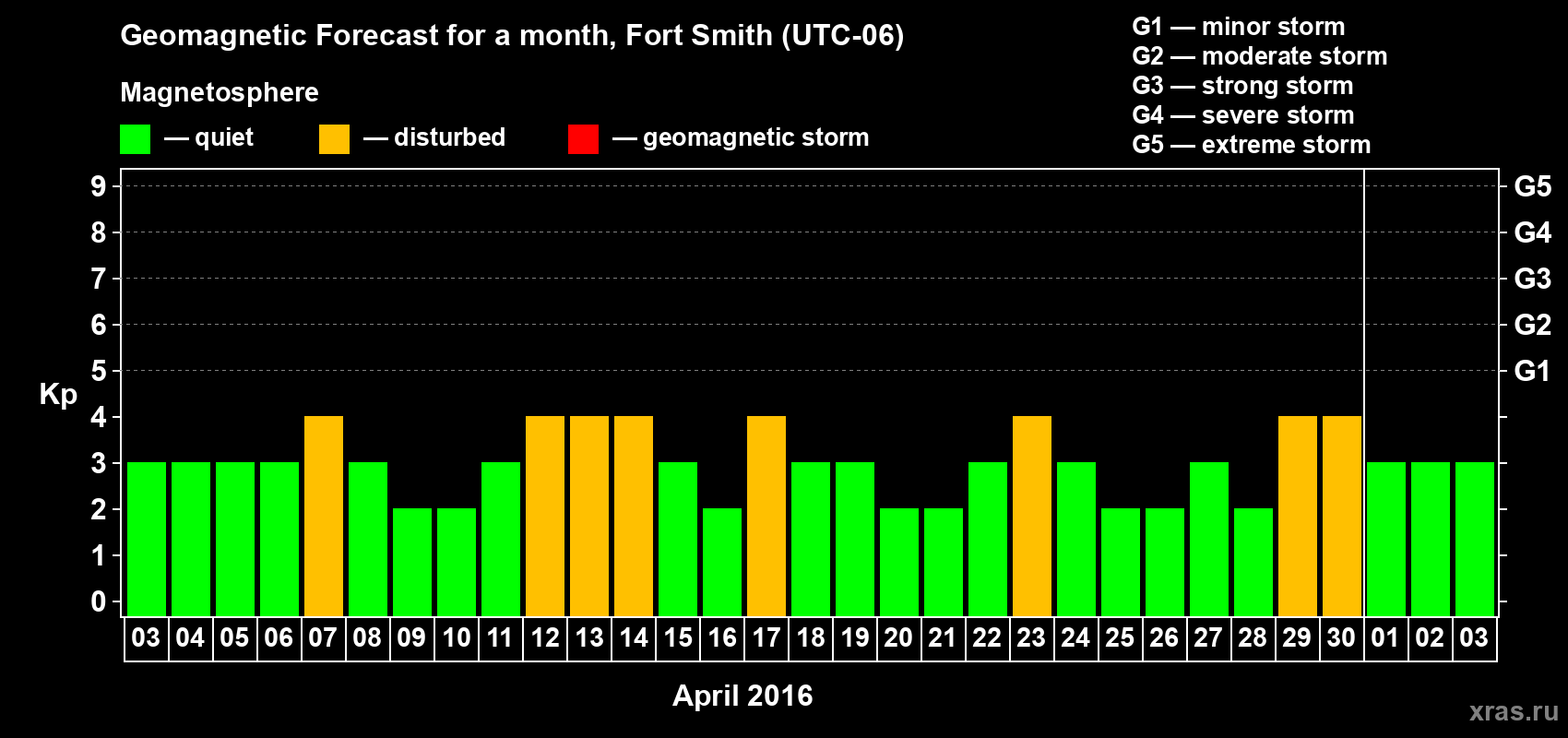The width and height of the screenshot is (1568, 738).
Task: Click the G1 label on right axis
Action: (x=1533, y=371)
